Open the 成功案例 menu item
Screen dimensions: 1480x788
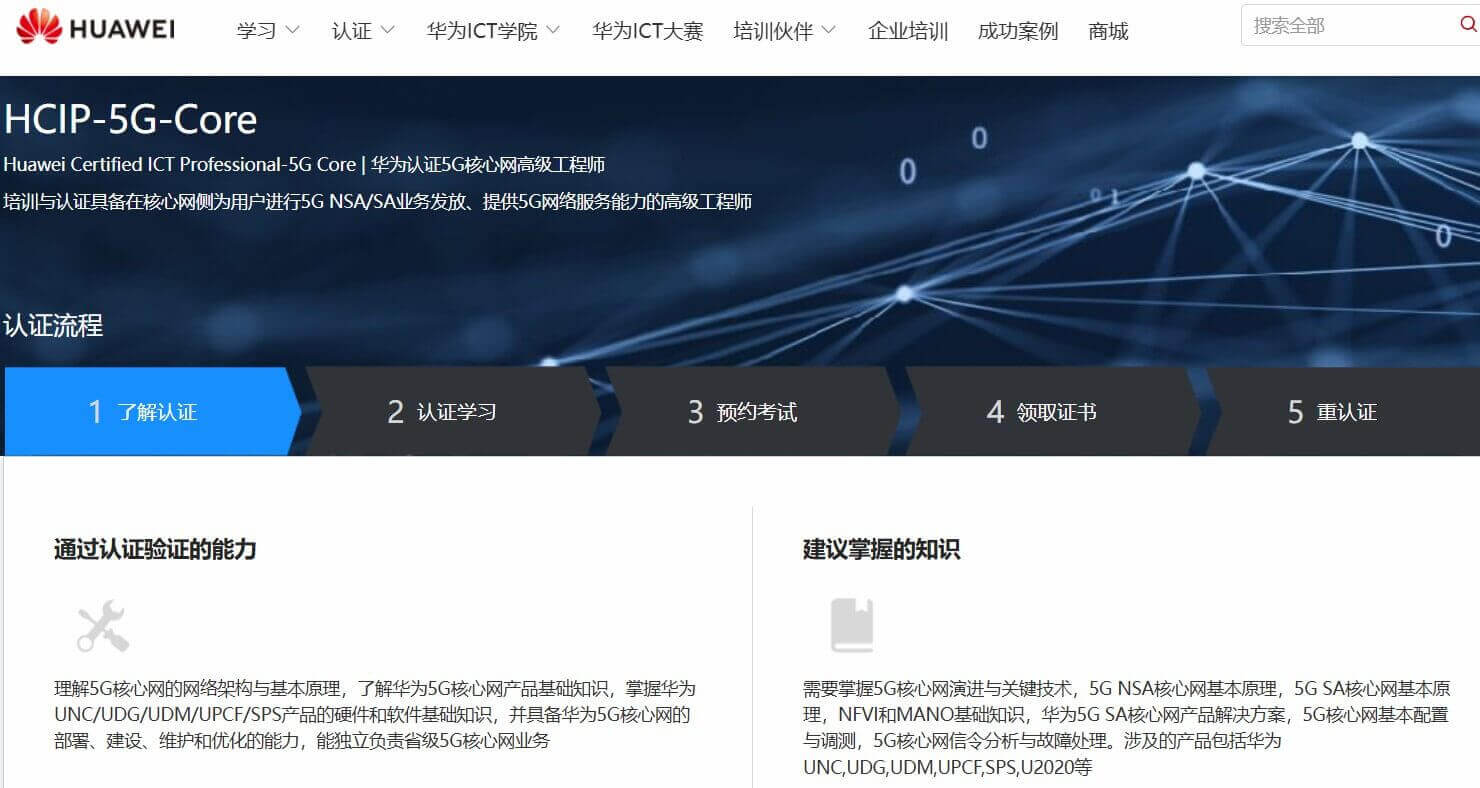1018,31
